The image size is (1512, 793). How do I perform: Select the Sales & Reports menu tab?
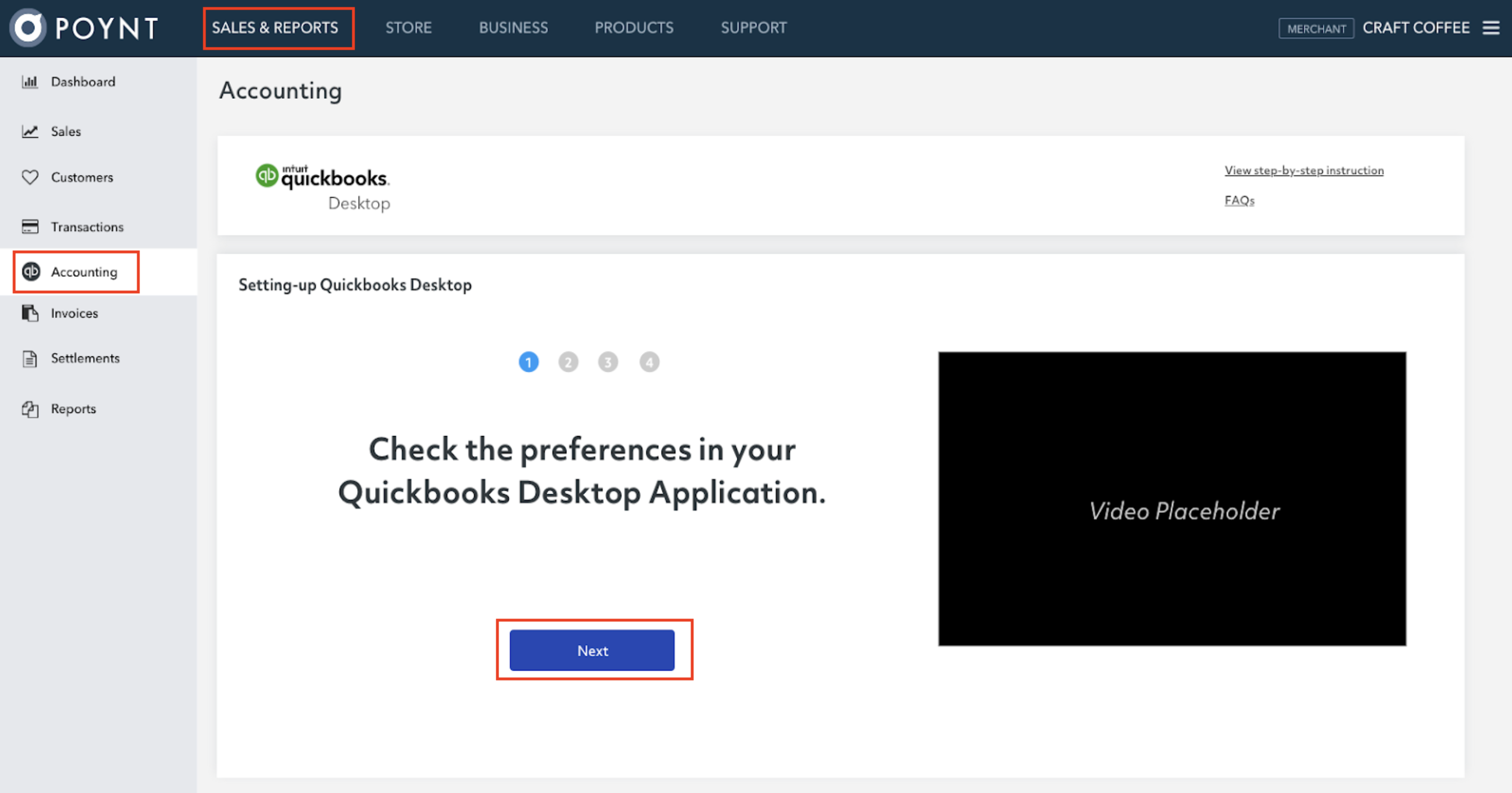pyautogui.click(x=276, y=27)
